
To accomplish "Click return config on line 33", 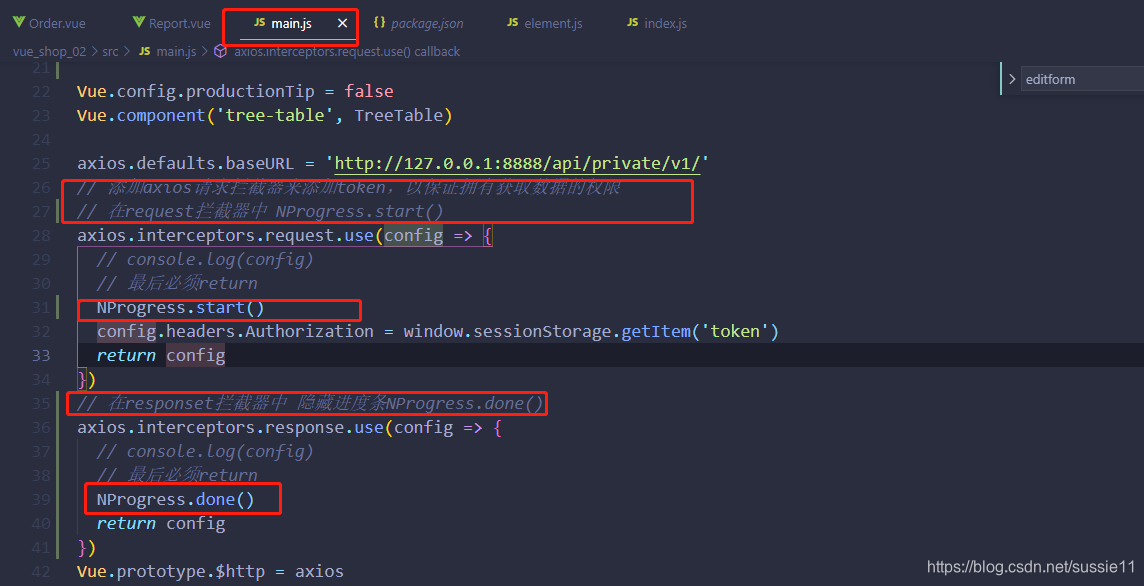I will pos(161,355).
